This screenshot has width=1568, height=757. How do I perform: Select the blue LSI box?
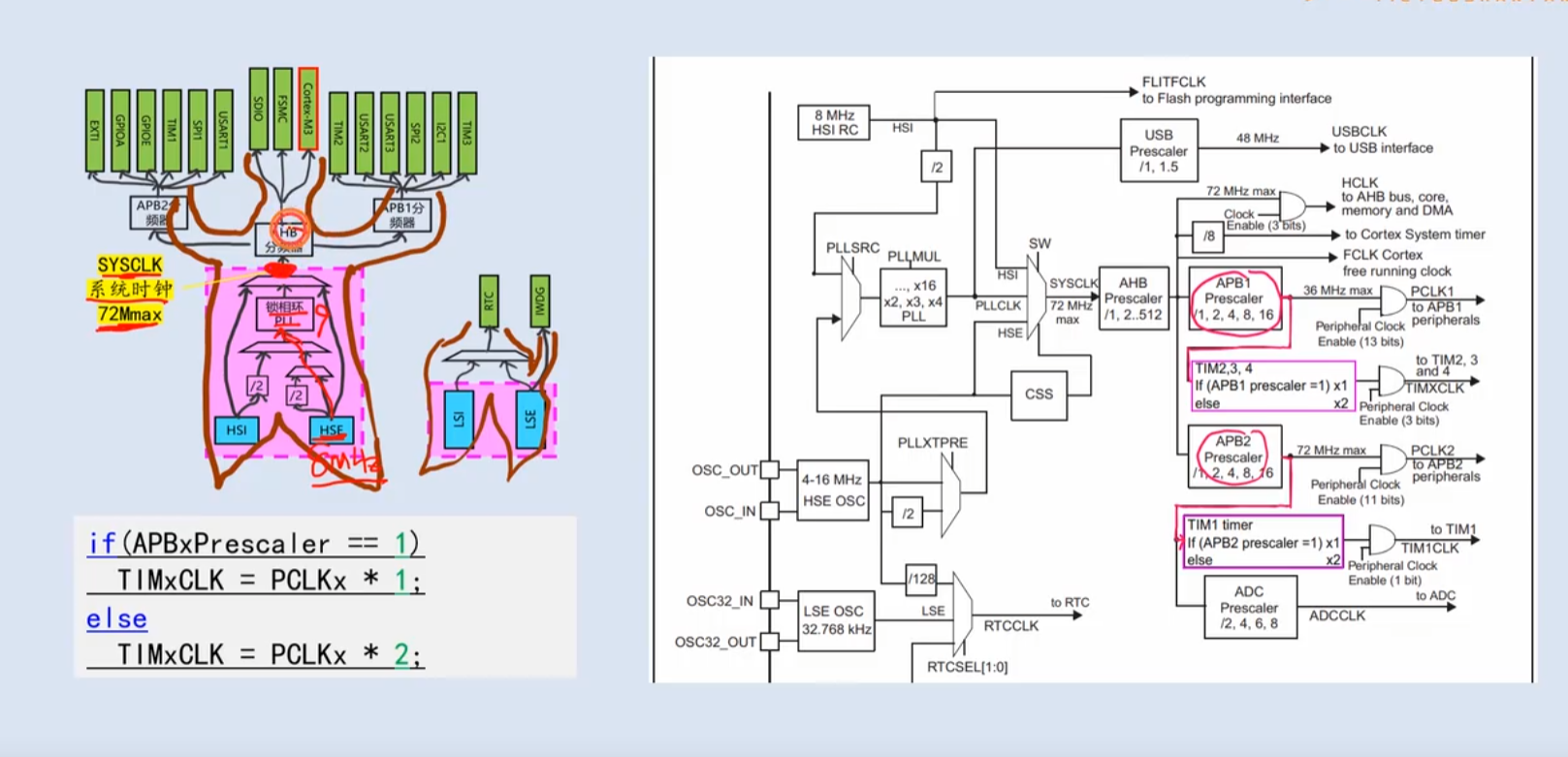[x=459, y=419]
